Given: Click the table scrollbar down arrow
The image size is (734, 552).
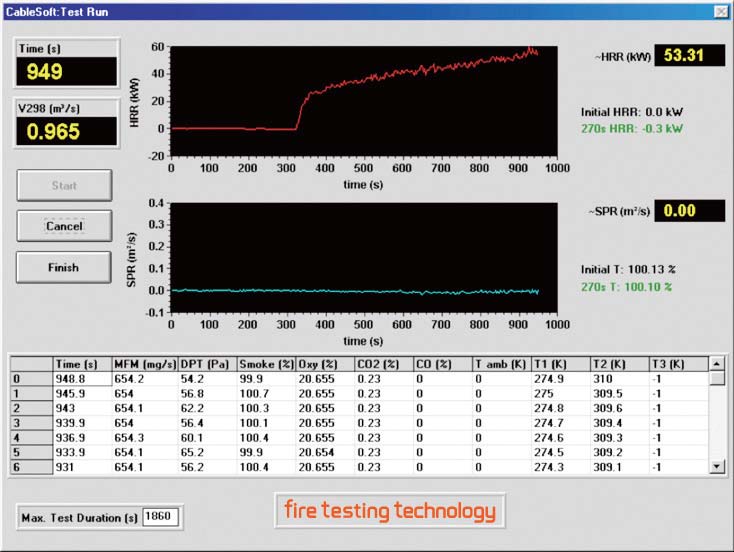Looking at the screenshot, I should point(716,466).
